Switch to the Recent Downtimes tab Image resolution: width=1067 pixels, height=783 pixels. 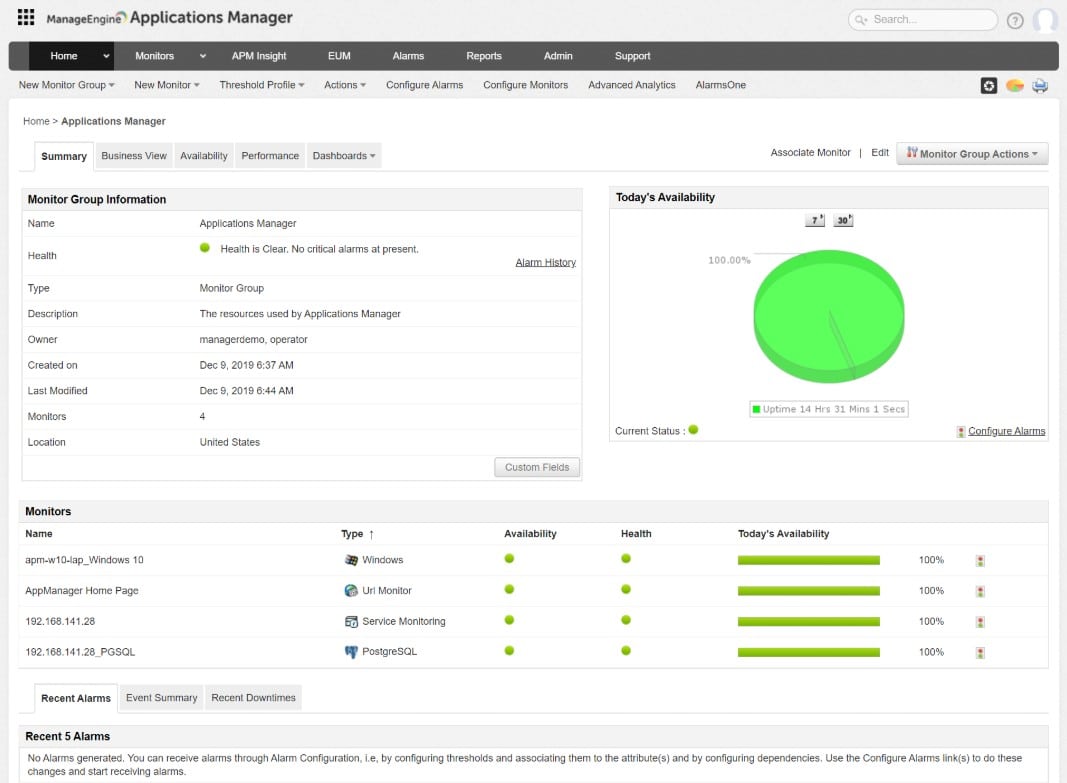(253, 698)
